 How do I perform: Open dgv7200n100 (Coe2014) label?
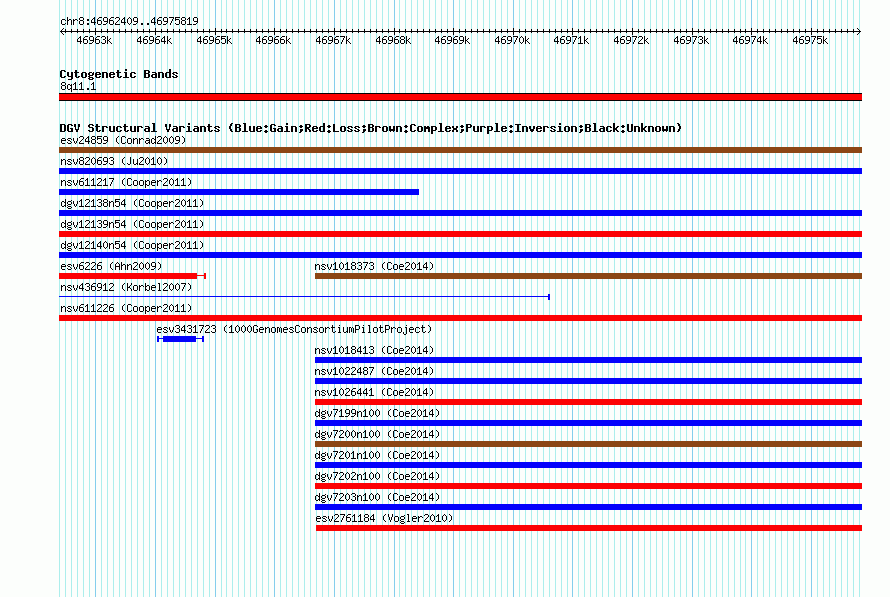(377, 434)
